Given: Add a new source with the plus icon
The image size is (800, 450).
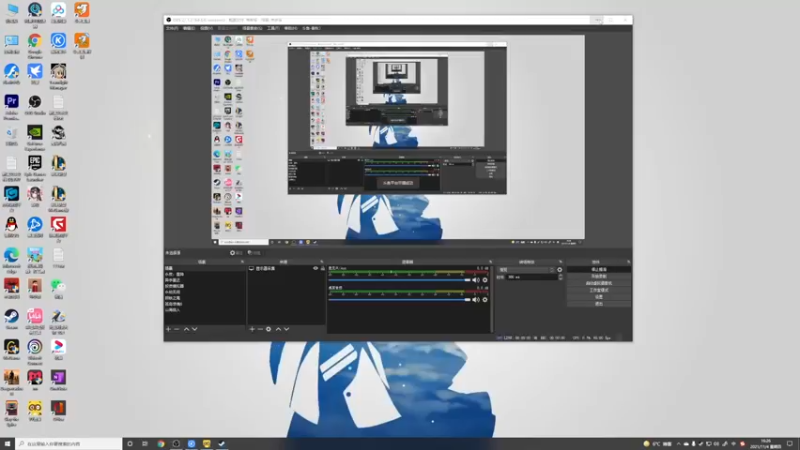Looking at the screenshot, I should coord(252,329).
